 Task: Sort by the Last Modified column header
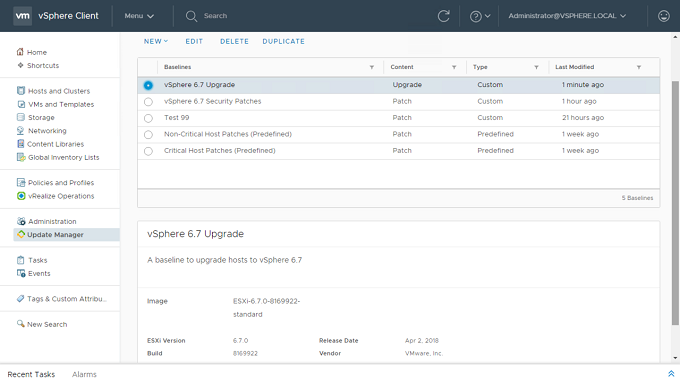[575, 67]
